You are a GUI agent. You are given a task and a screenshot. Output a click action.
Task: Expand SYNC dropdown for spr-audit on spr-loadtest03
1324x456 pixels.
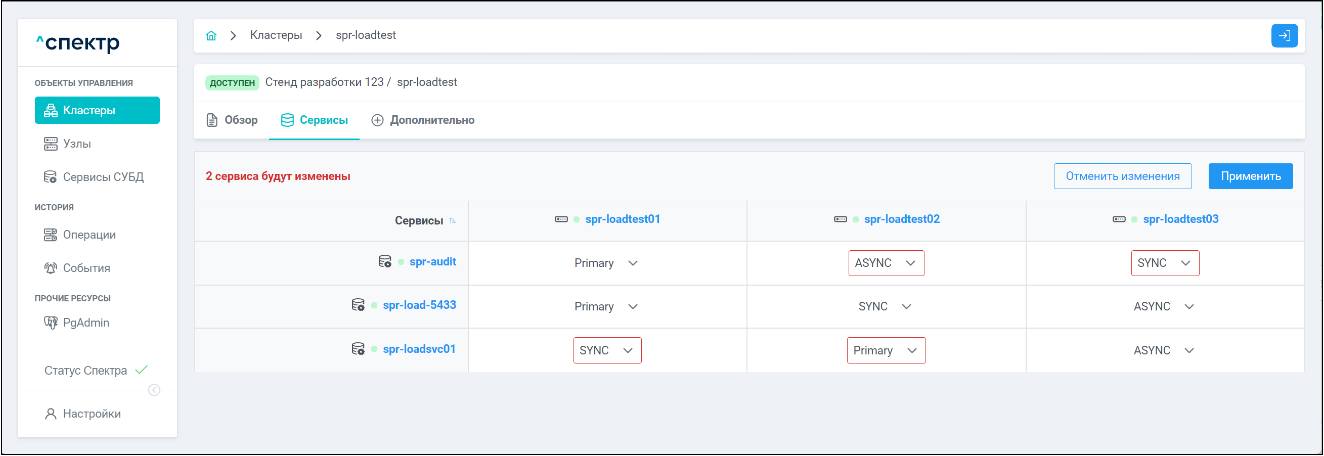(x=1165, y=263)
